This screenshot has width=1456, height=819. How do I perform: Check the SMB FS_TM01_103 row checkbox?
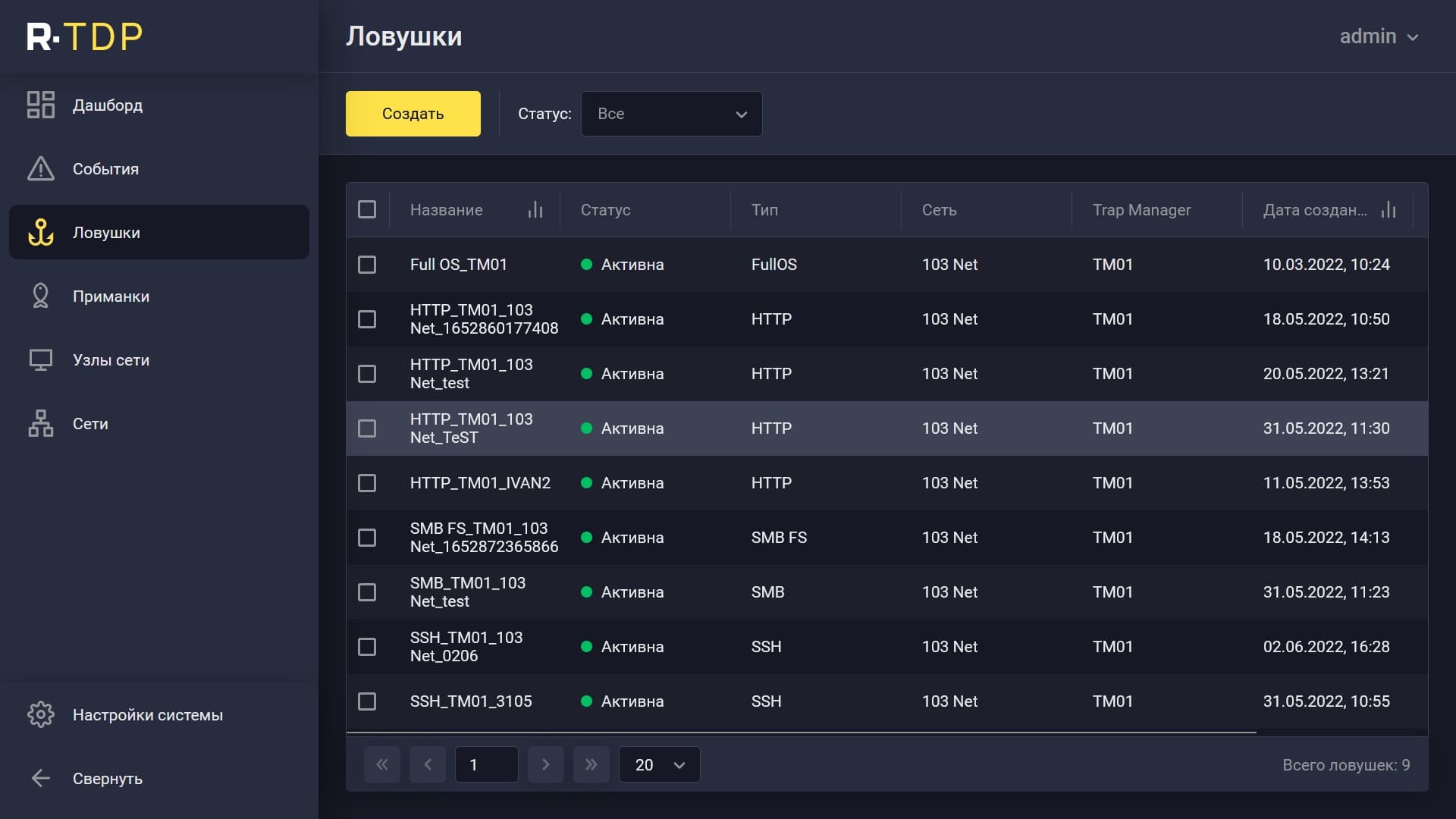pos(367,537)
